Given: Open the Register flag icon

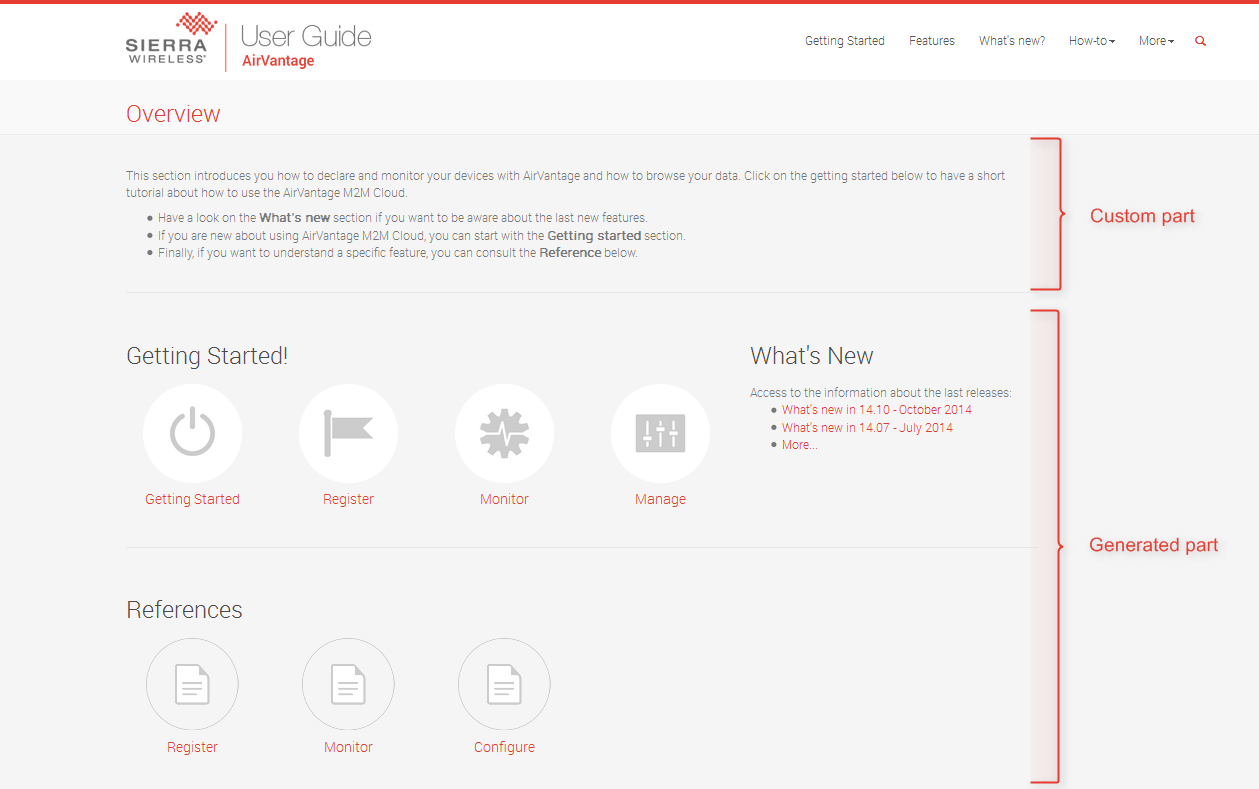Looking at the screenshot, I should [348, 433].
